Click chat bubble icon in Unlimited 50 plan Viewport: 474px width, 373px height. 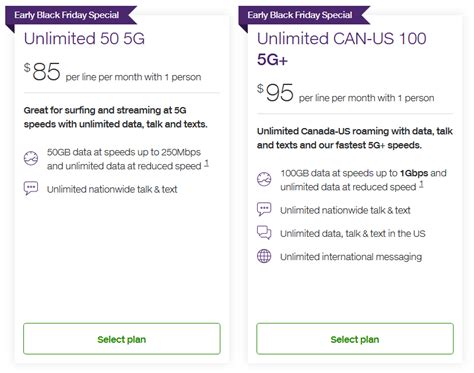pos(31,188)
